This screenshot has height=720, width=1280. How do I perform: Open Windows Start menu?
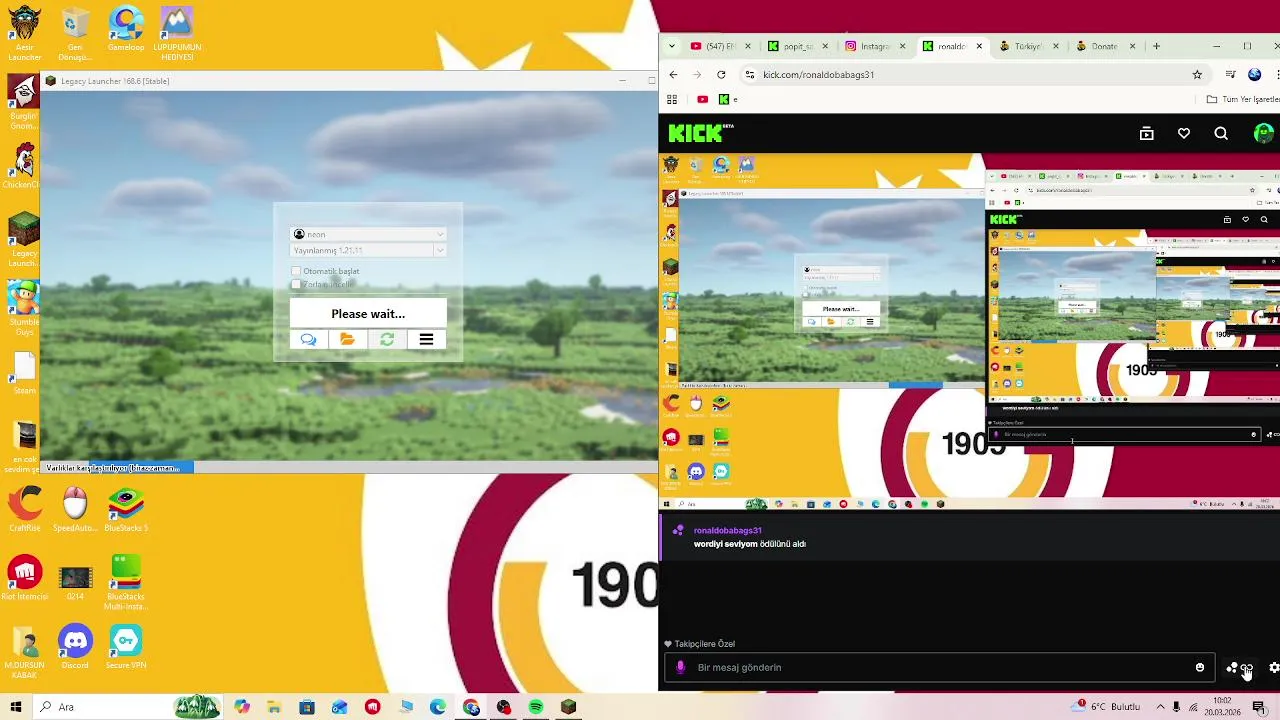(x=16, y=707)
